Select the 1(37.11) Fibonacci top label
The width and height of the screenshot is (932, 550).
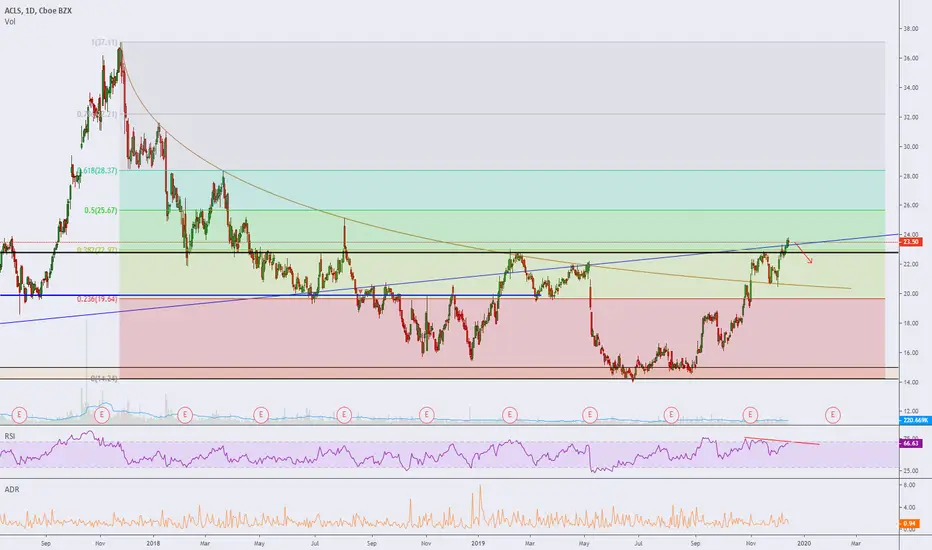pyautogui.click(x=105, y=43)
